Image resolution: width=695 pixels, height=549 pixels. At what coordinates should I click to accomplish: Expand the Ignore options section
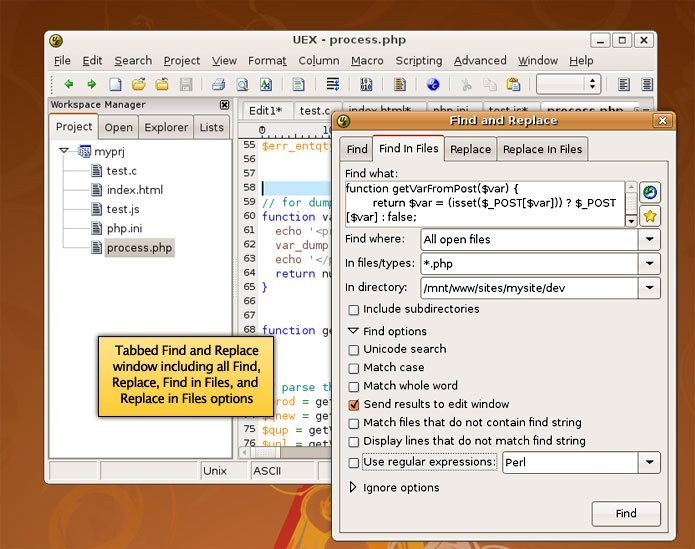(x=353, y=488)
